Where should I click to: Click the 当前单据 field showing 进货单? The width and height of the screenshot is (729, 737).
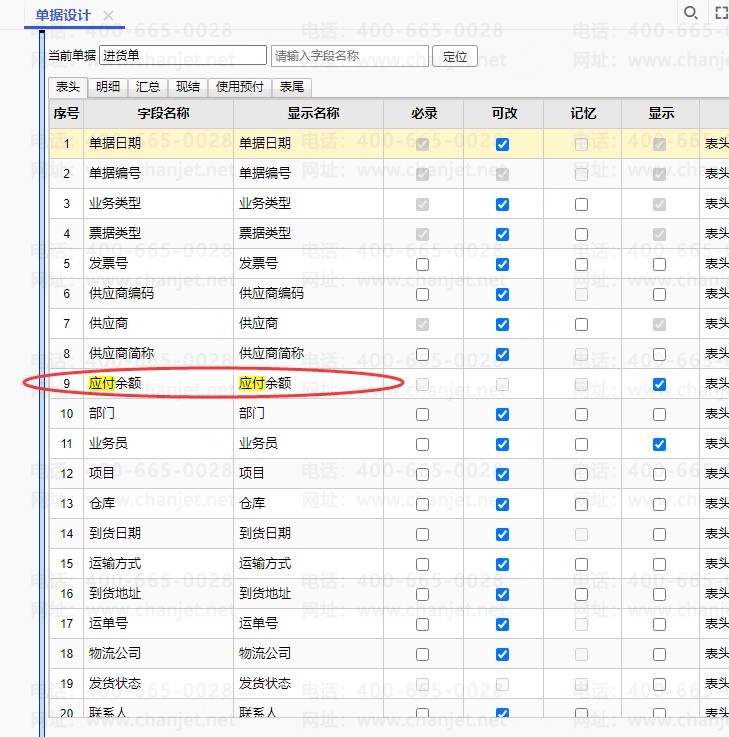tap(183, 55)
